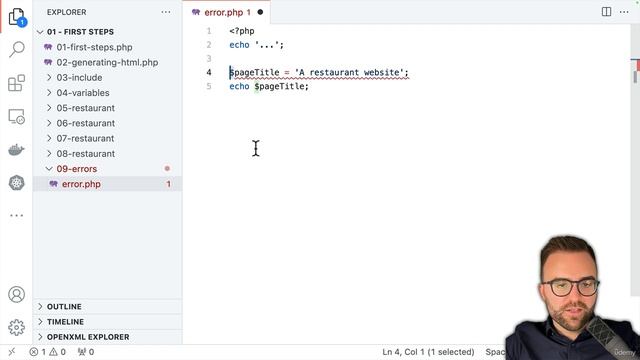
Task: Click line number 1 in the gutter
Action: click(209, 31)
